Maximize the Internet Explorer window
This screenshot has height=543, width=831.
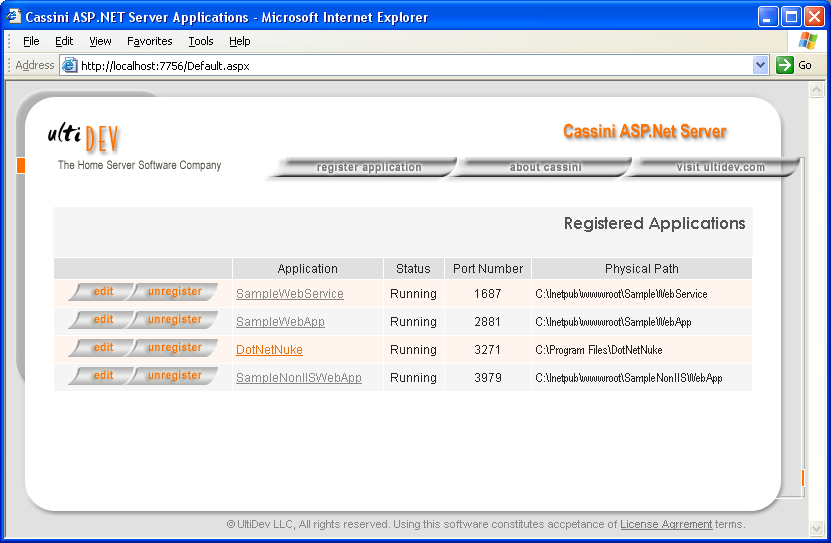(791, 17)
